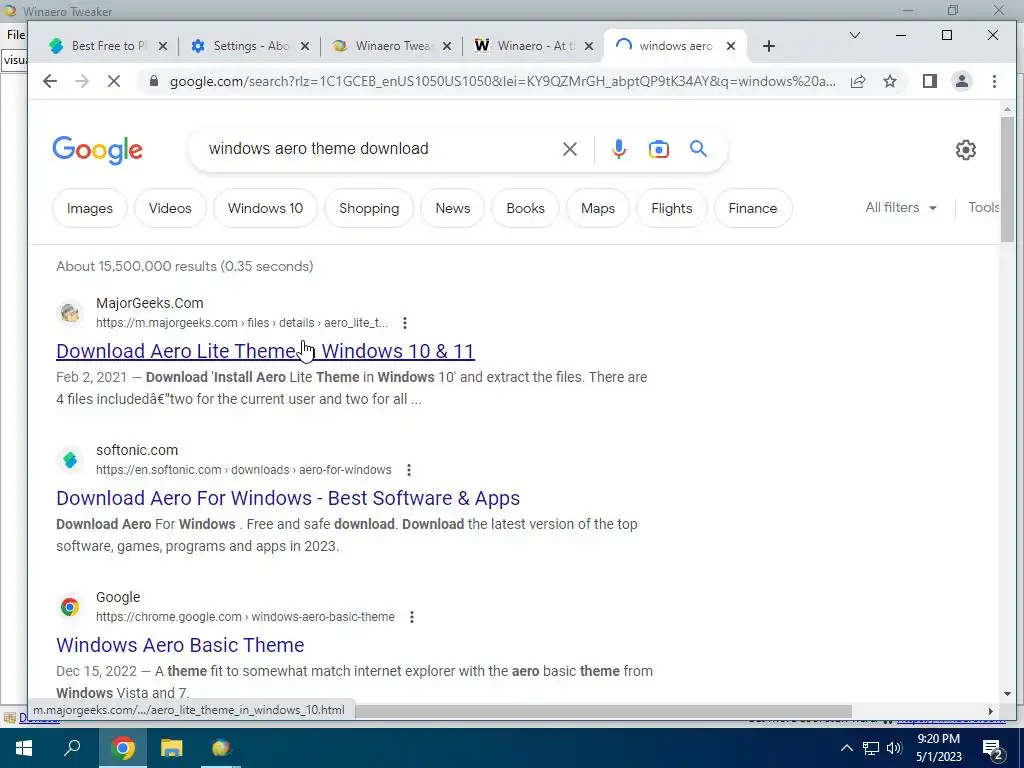Close the Winaero Tweaker tab
Viewport: 1024px width, 768px height.
[447, 46]
